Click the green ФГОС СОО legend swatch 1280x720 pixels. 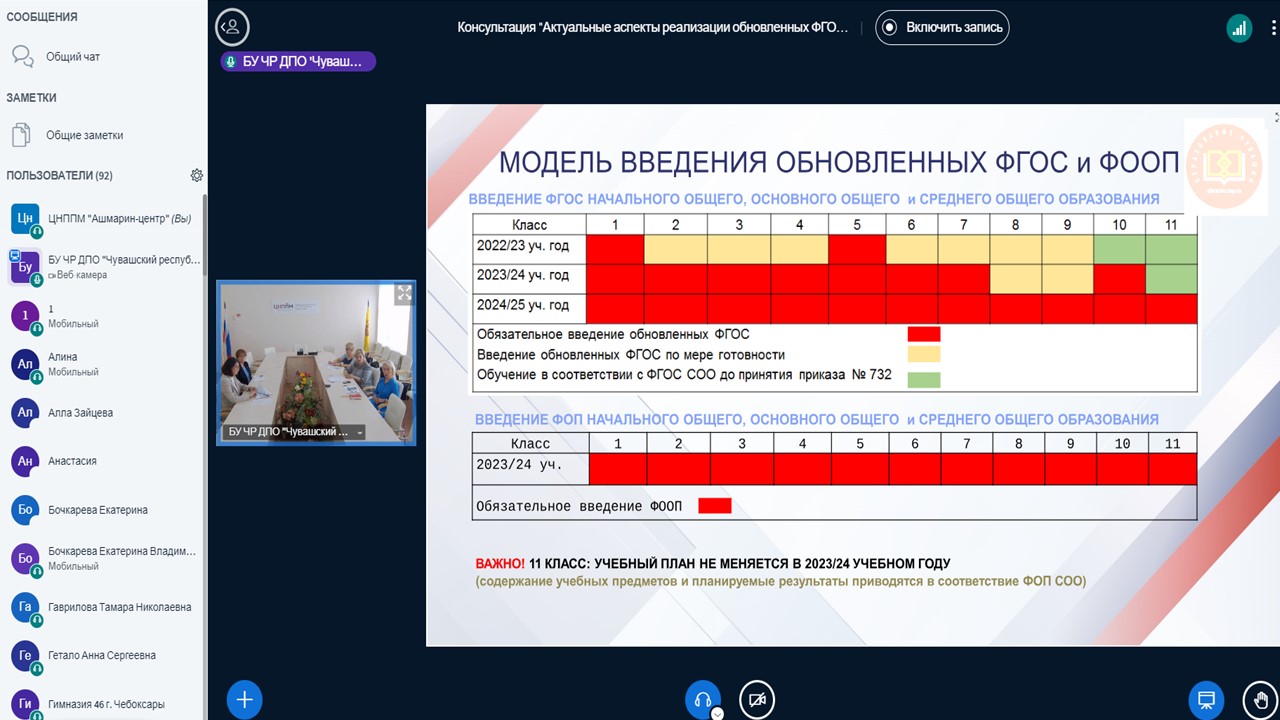[x=923, y=379]
